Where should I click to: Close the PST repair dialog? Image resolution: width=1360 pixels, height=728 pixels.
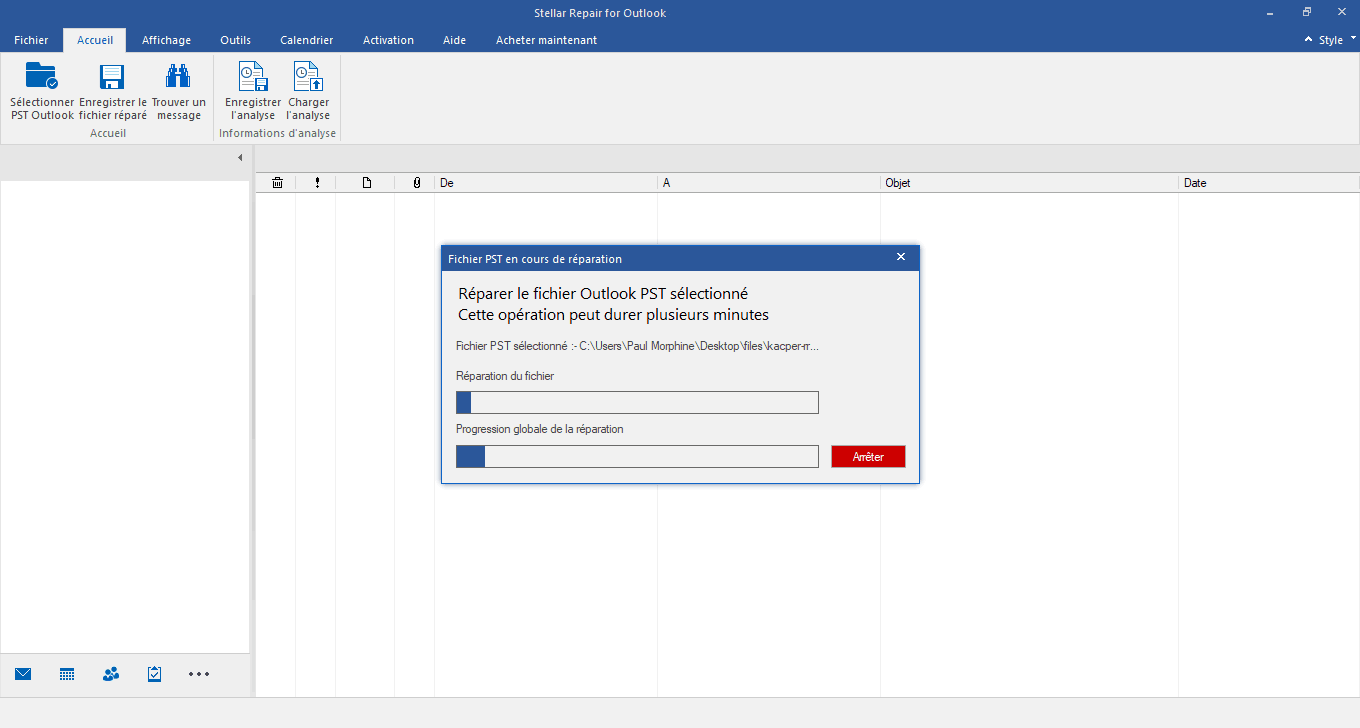click(x=900, y=257)
